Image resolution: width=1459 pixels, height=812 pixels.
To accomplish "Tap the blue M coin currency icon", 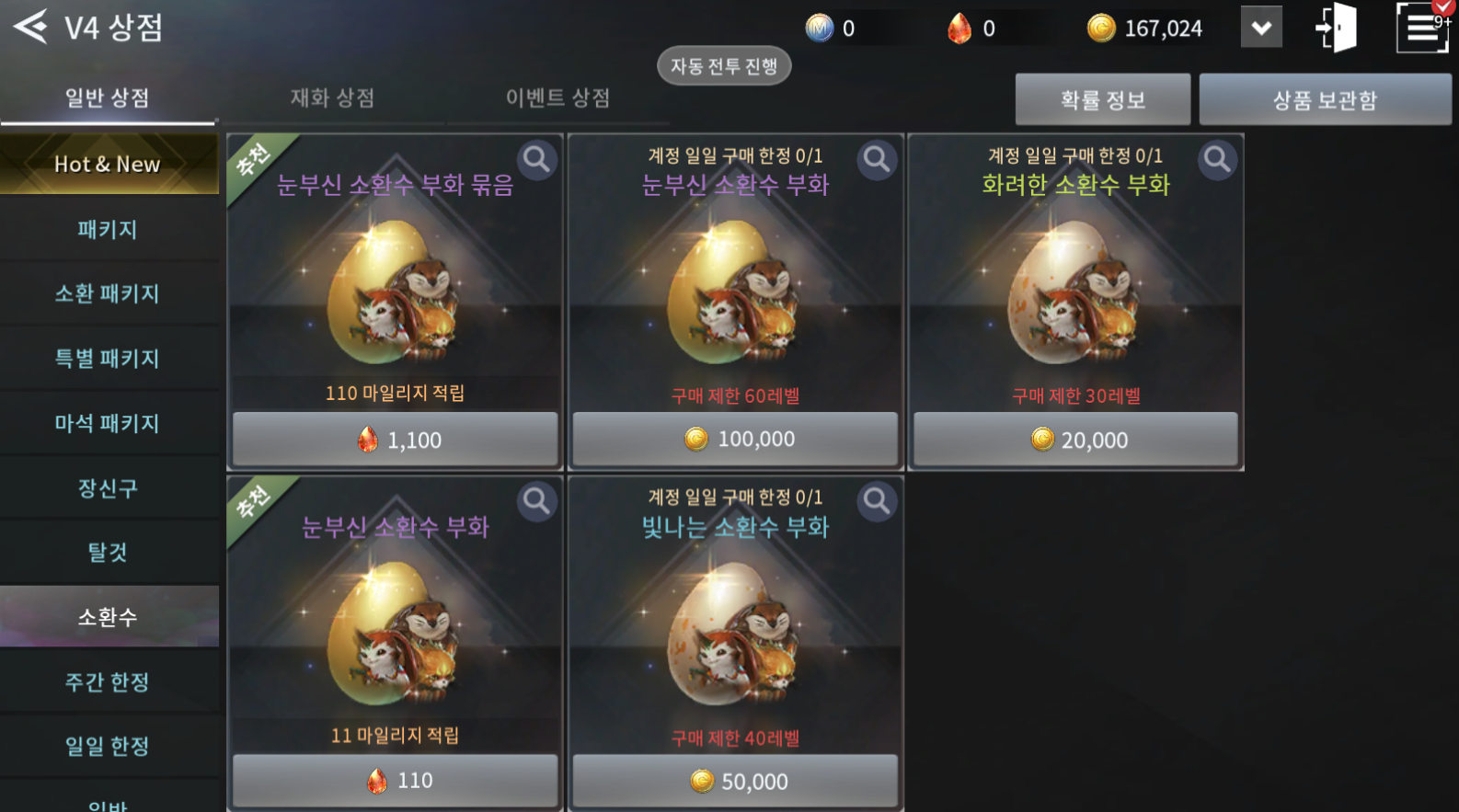I will pos(819,29).
